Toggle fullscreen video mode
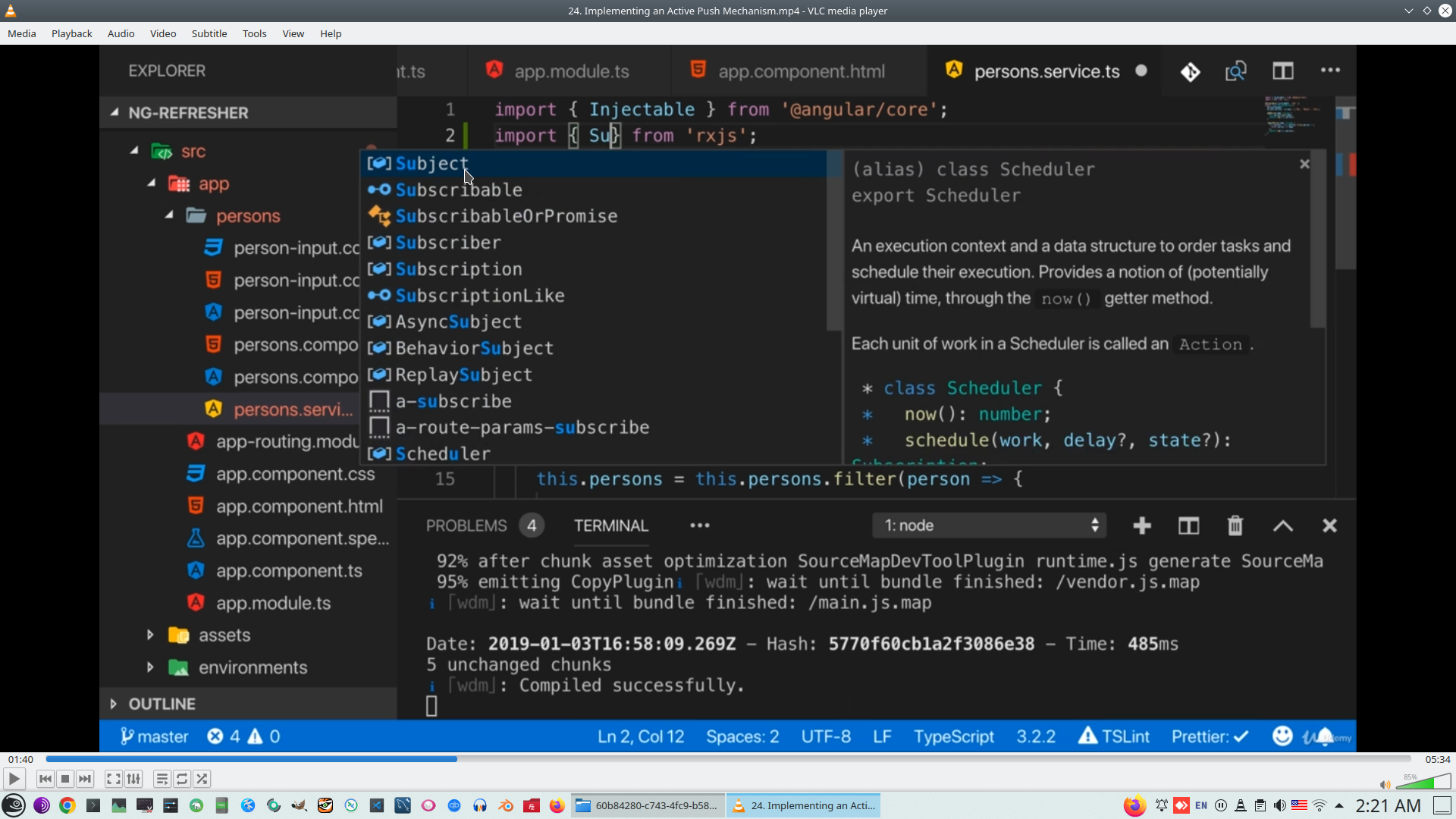This screenshot has width=1456, height=819. 113,779
